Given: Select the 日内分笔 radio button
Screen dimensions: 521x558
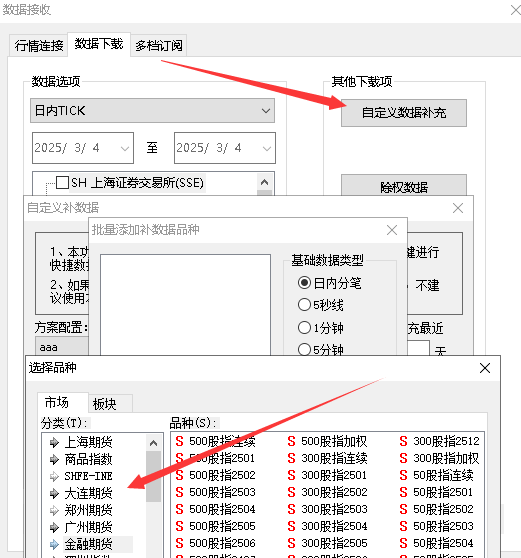Looking at the screenshot, I should coord(304,283).
